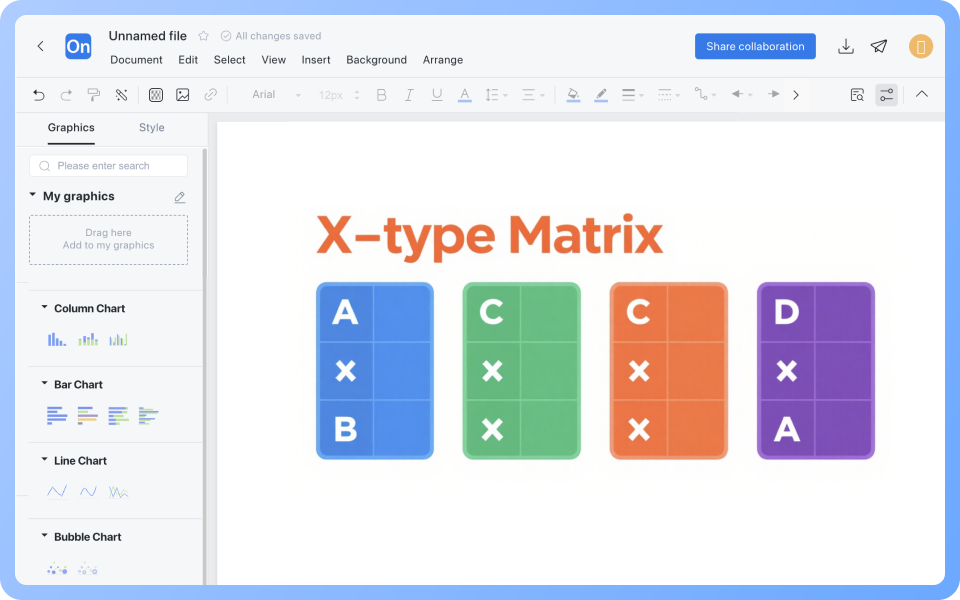The height and width of the screenshot is (600, 960).
Task: Insert an image from the toolbar
Action: 184,94
